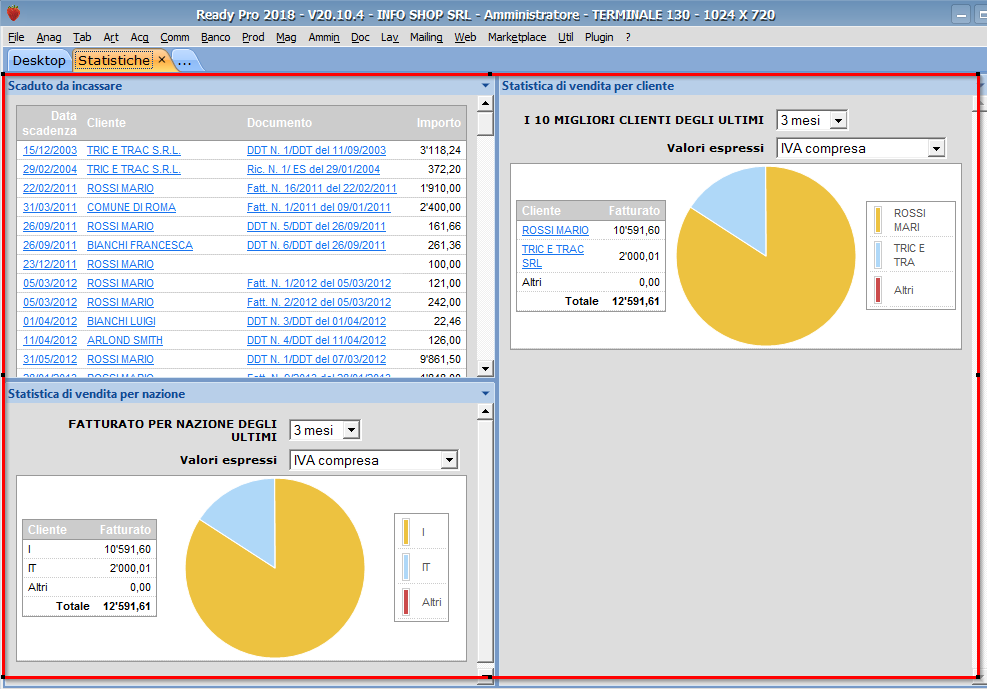Collapse Statistica di vendita per nazione panel
Image resolution: width=987 pixels, height=689 pixels.
coord(486,394)
